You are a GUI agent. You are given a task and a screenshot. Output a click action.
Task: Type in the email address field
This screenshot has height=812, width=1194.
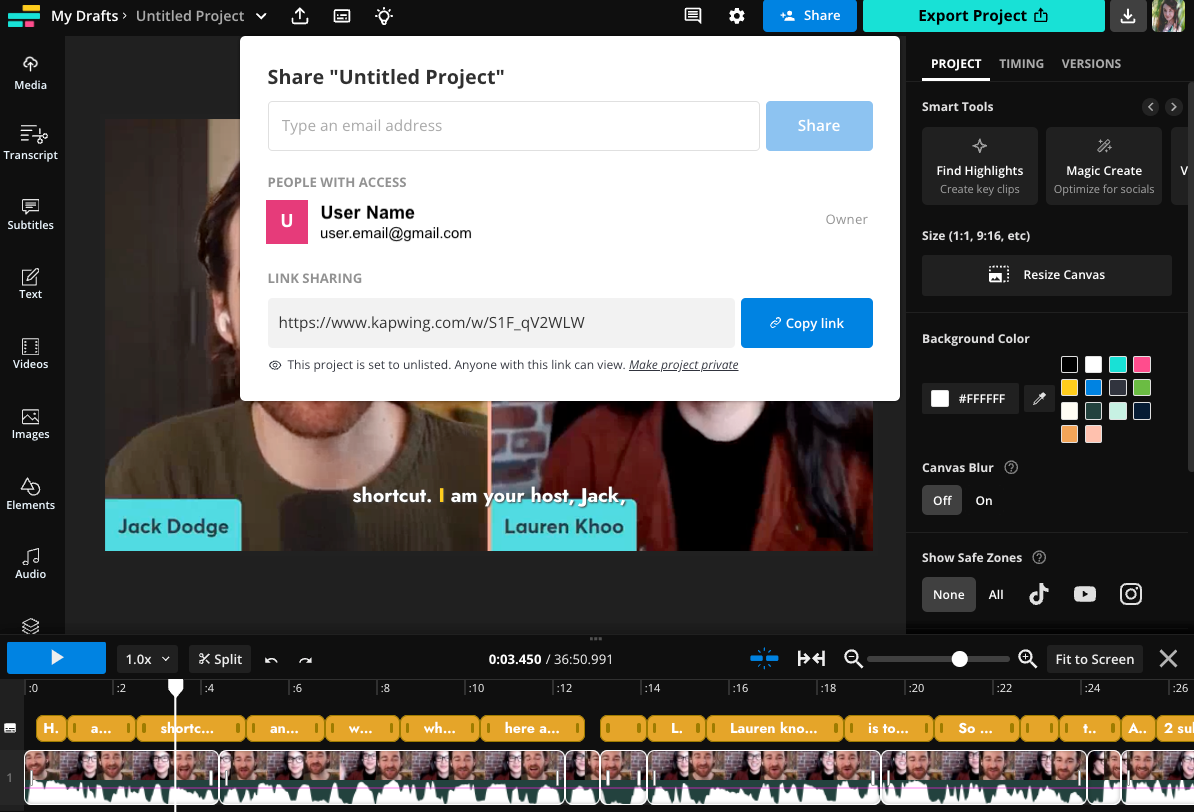pyautogui.click(x=513, y=125)
